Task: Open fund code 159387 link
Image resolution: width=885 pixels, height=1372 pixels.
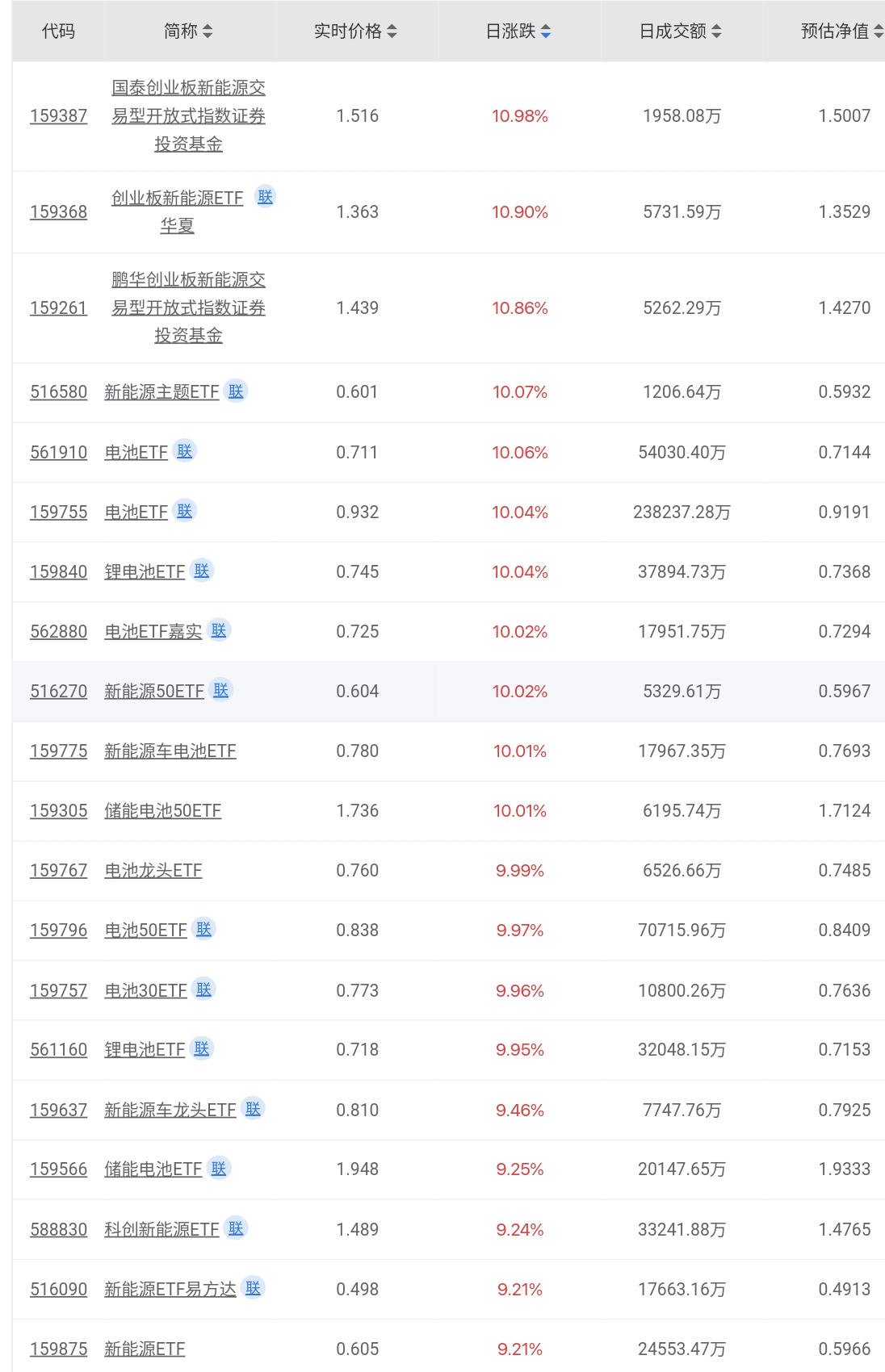Action: point(58,116)
